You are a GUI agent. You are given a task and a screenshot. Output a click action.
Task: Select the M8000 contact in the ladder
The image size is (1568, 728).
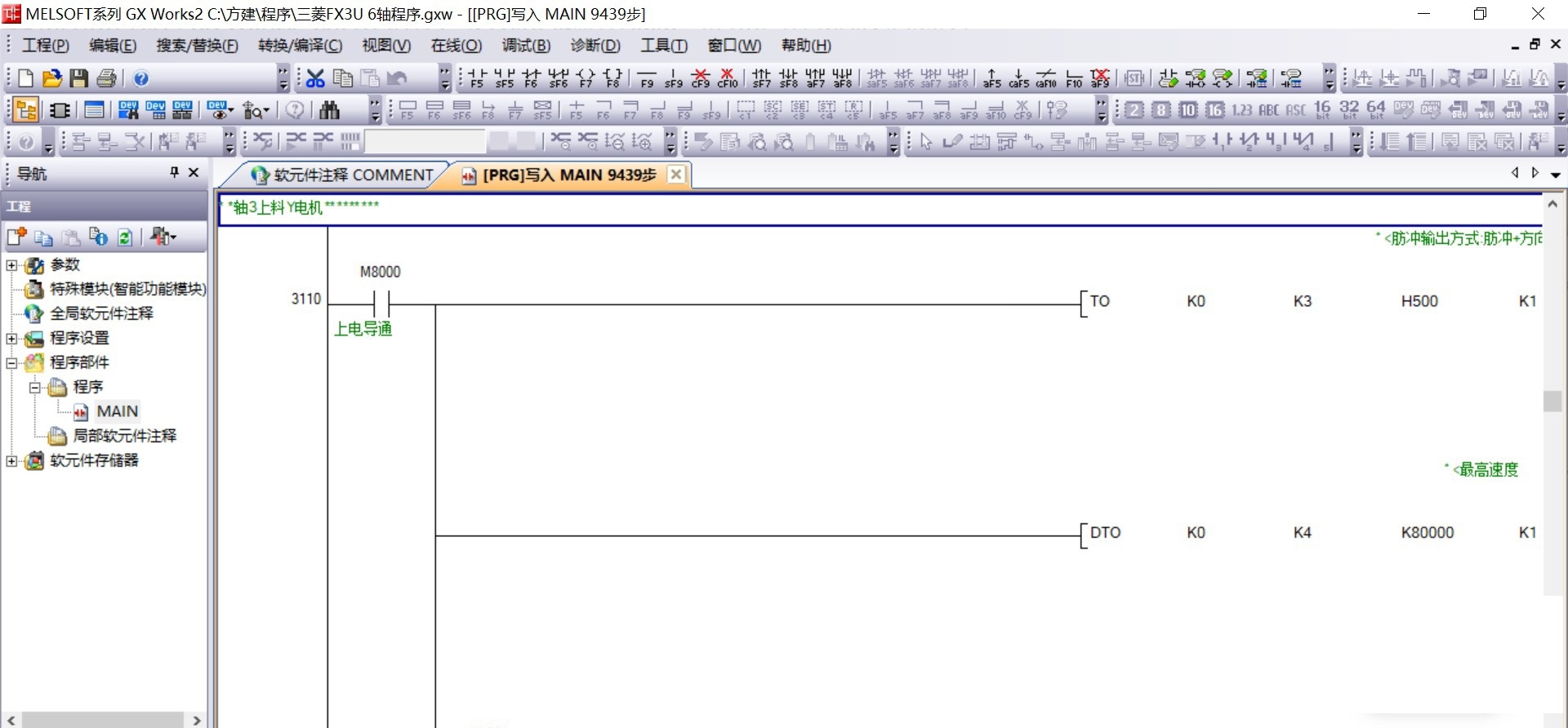tap(381, 304)
